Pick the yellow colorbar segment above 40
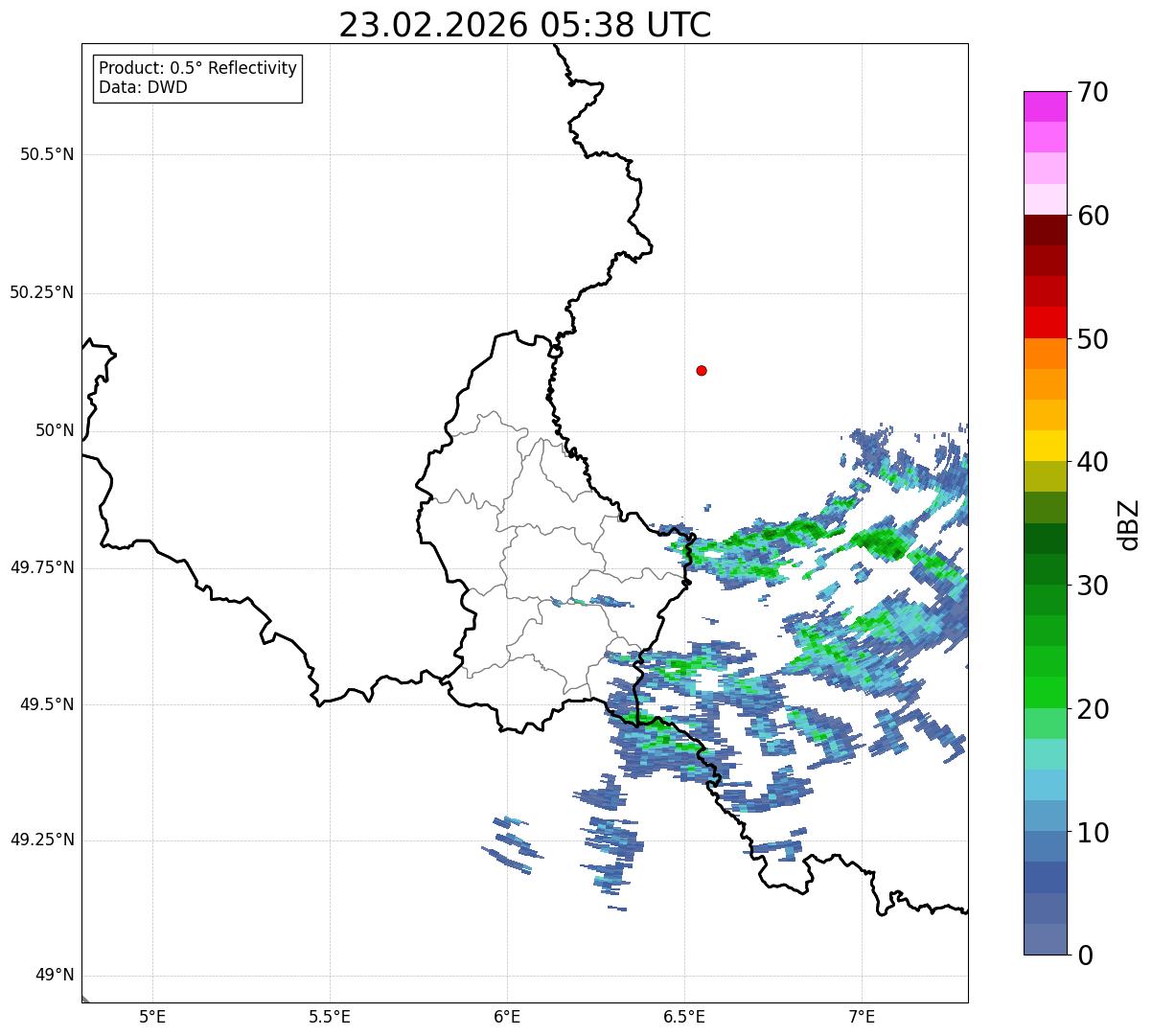Viewport: 1152px width, 1036px height. click(1045, 446)
